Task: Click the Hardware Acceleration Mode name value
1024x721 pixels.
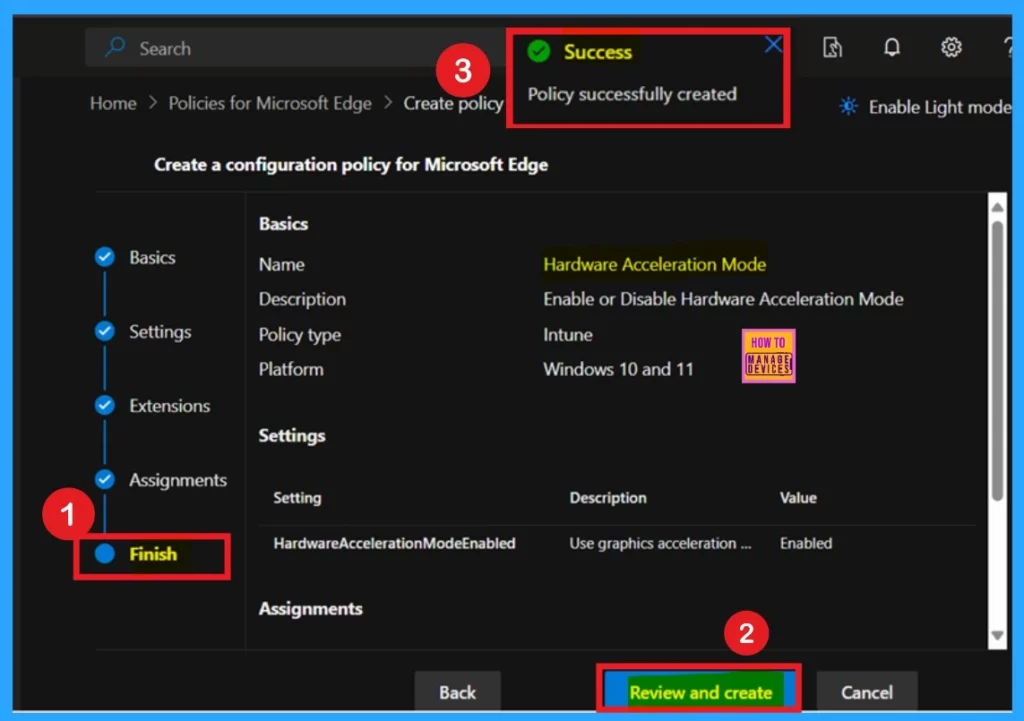Action: [654, 264]
